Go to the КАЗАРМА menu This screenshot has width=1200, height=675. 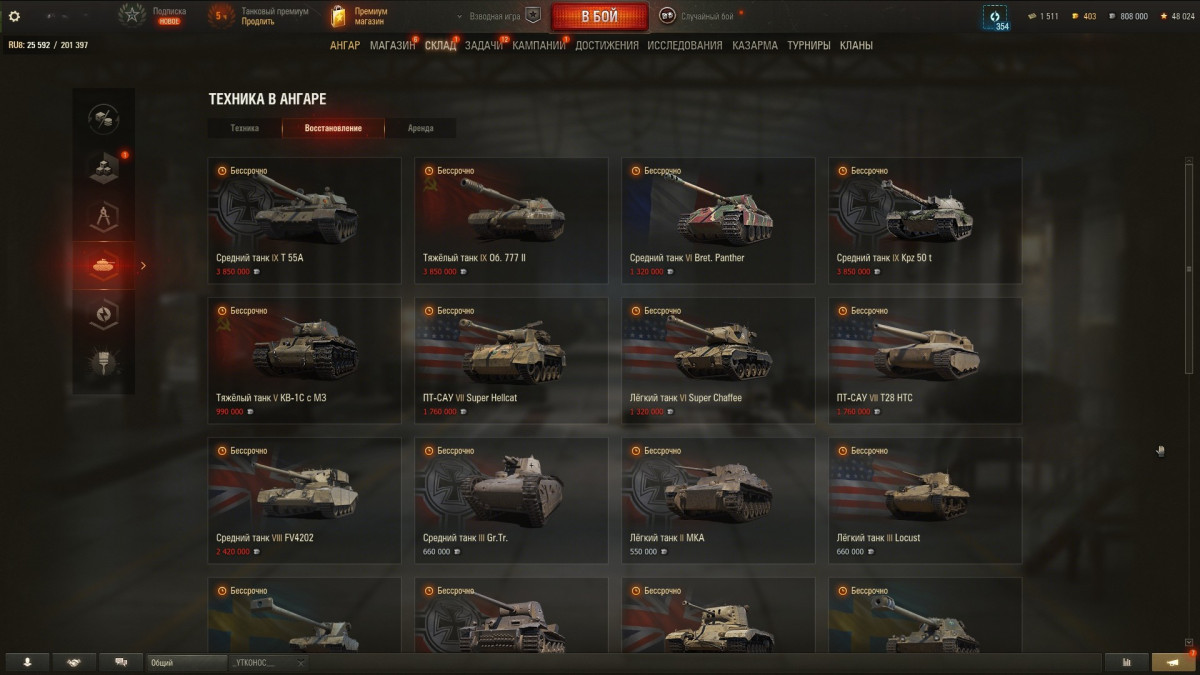tap(755, 45)
